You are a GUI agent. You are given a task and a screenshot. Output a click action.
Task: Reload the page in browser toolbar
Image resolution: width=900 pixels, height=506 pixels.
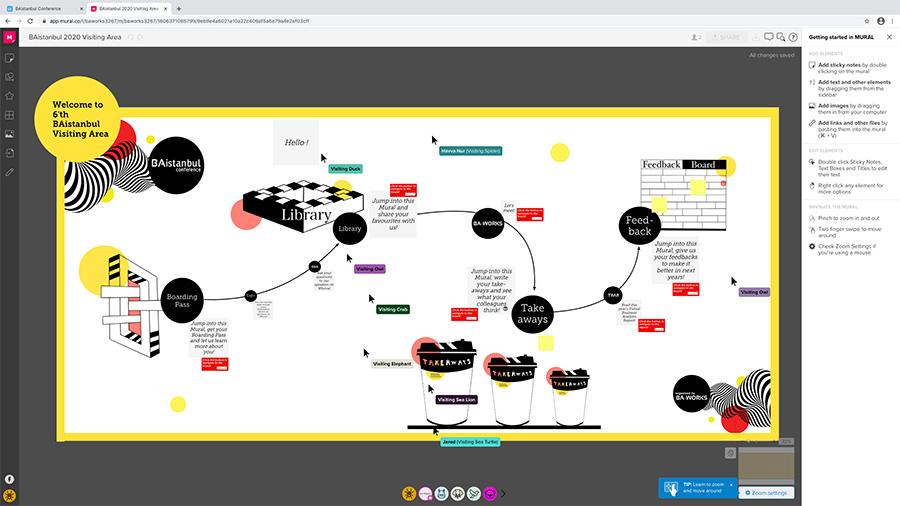(30, 21)
